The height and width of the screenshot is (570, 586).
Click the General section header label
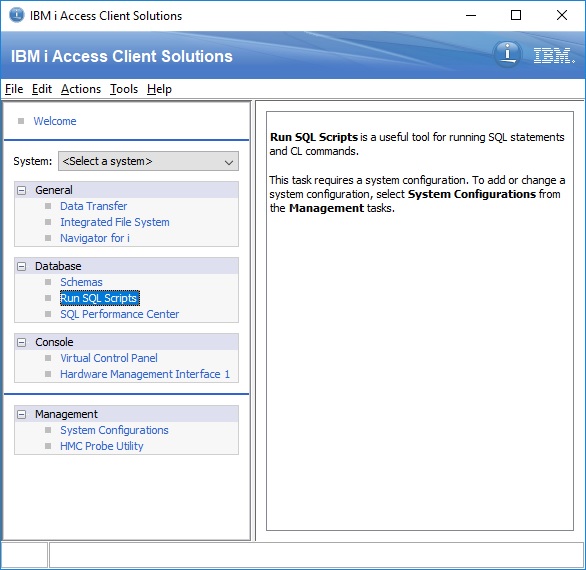coord(54,190)
